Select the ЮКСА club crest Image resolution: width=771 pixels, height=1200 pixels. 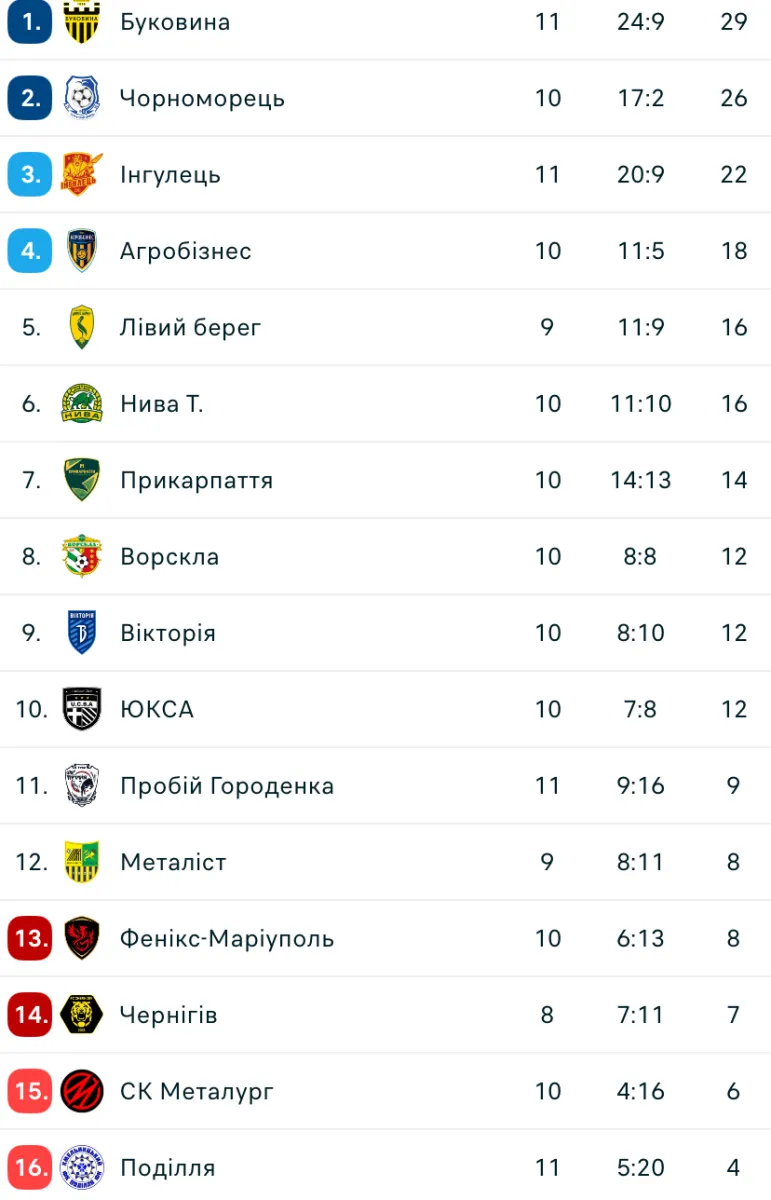click(82, 709)
